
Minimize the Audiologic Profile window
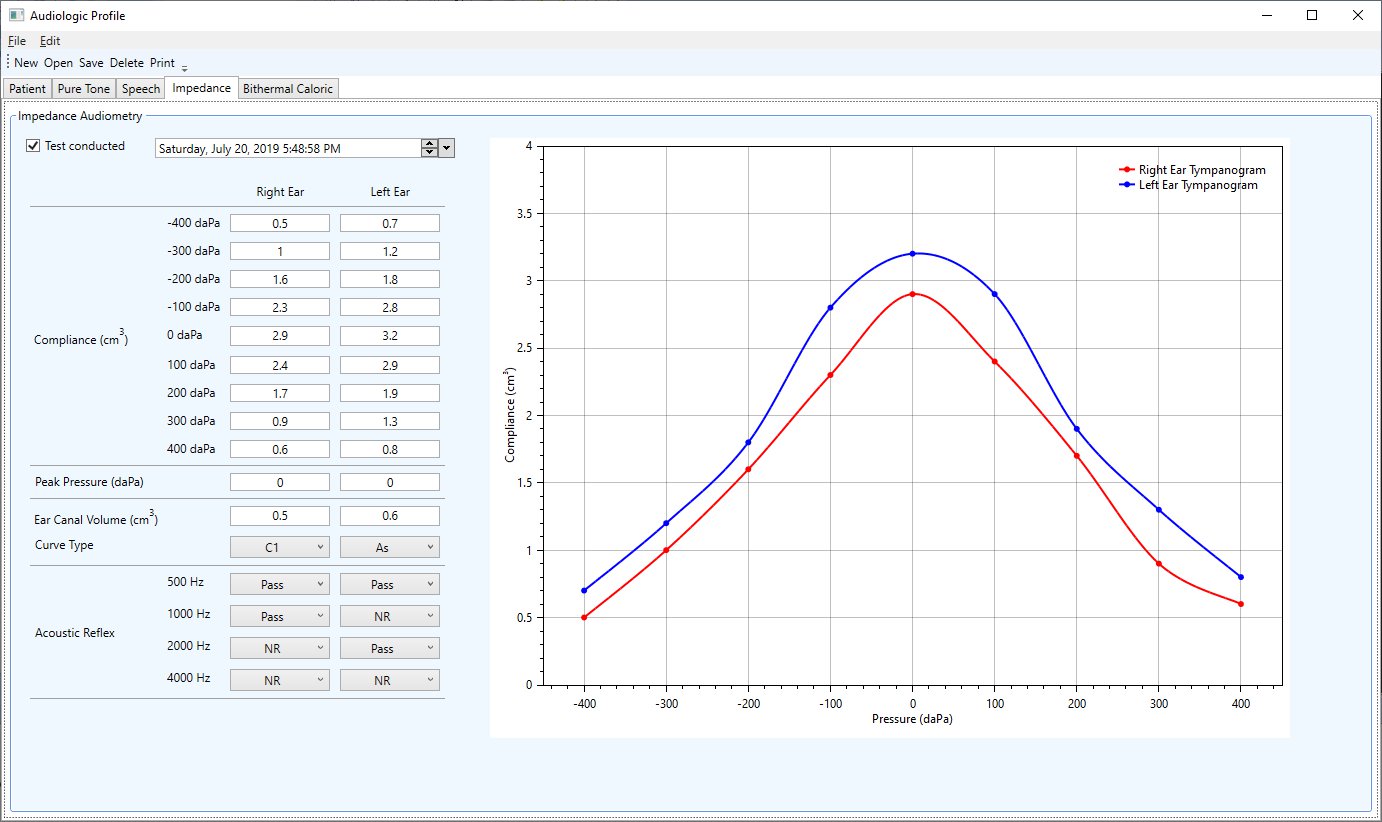coord(1266,15)
